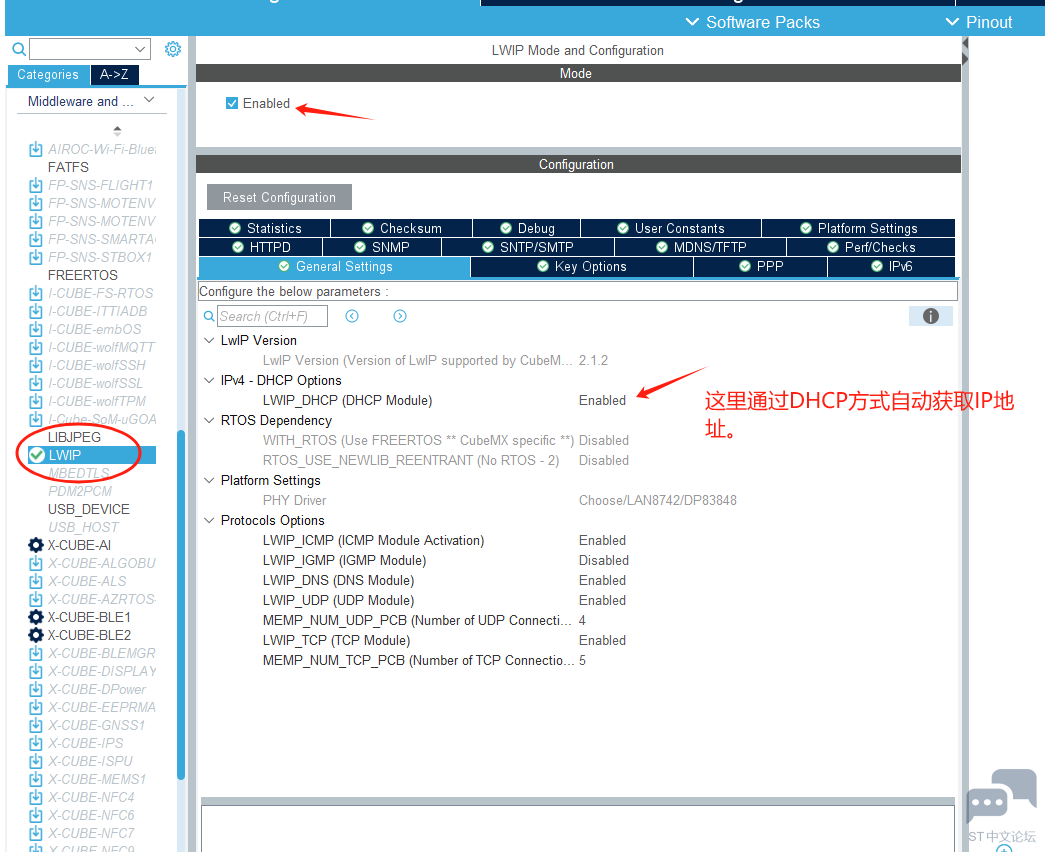This screenshot has width=1045, height=852.
Task: Open the HTTPD configuration tab
Action: click(x=261, y=247)
